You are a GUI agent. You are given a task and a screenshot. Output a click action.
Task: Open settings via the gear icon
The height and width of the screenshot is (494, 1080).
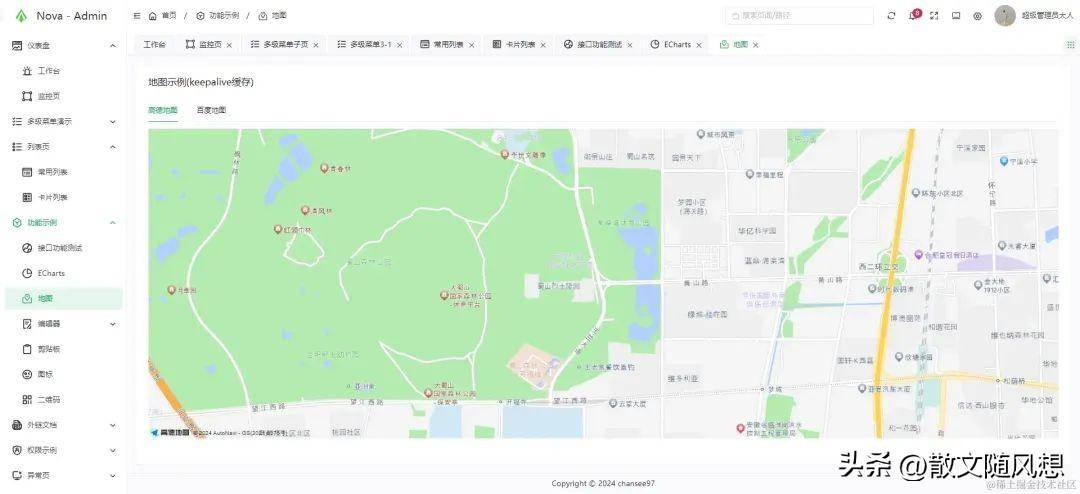[x=977, y=15]
